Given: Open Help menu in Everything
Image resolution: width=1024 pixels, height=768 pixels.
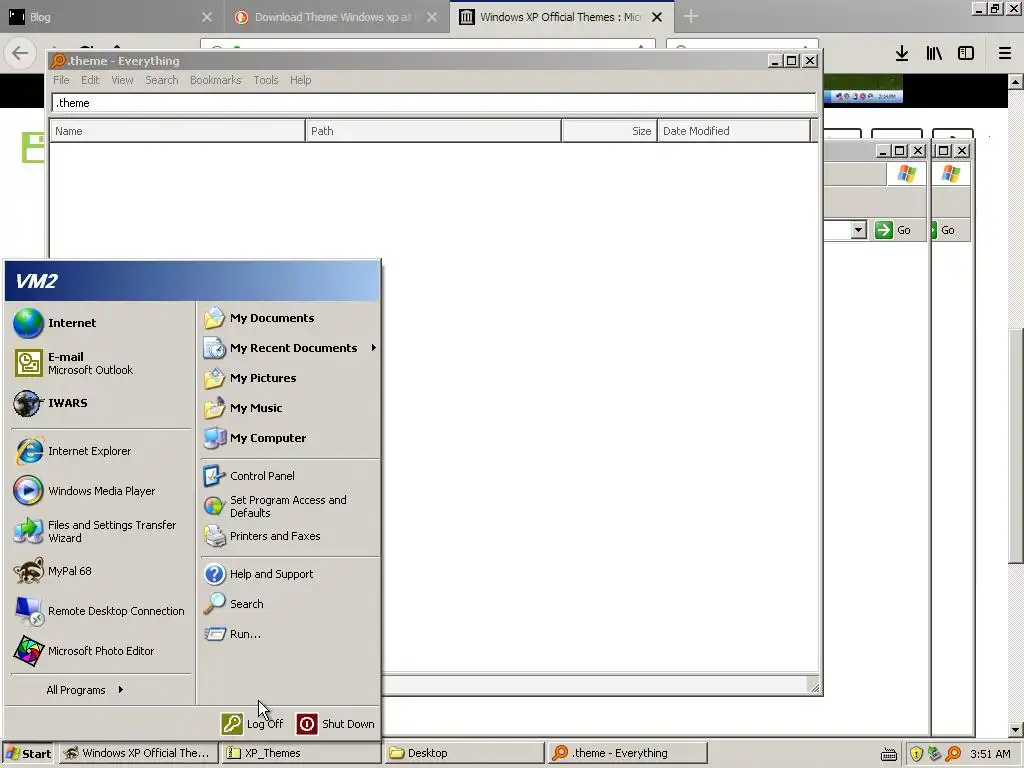Looking at the screenshot, I should point(300,80).
